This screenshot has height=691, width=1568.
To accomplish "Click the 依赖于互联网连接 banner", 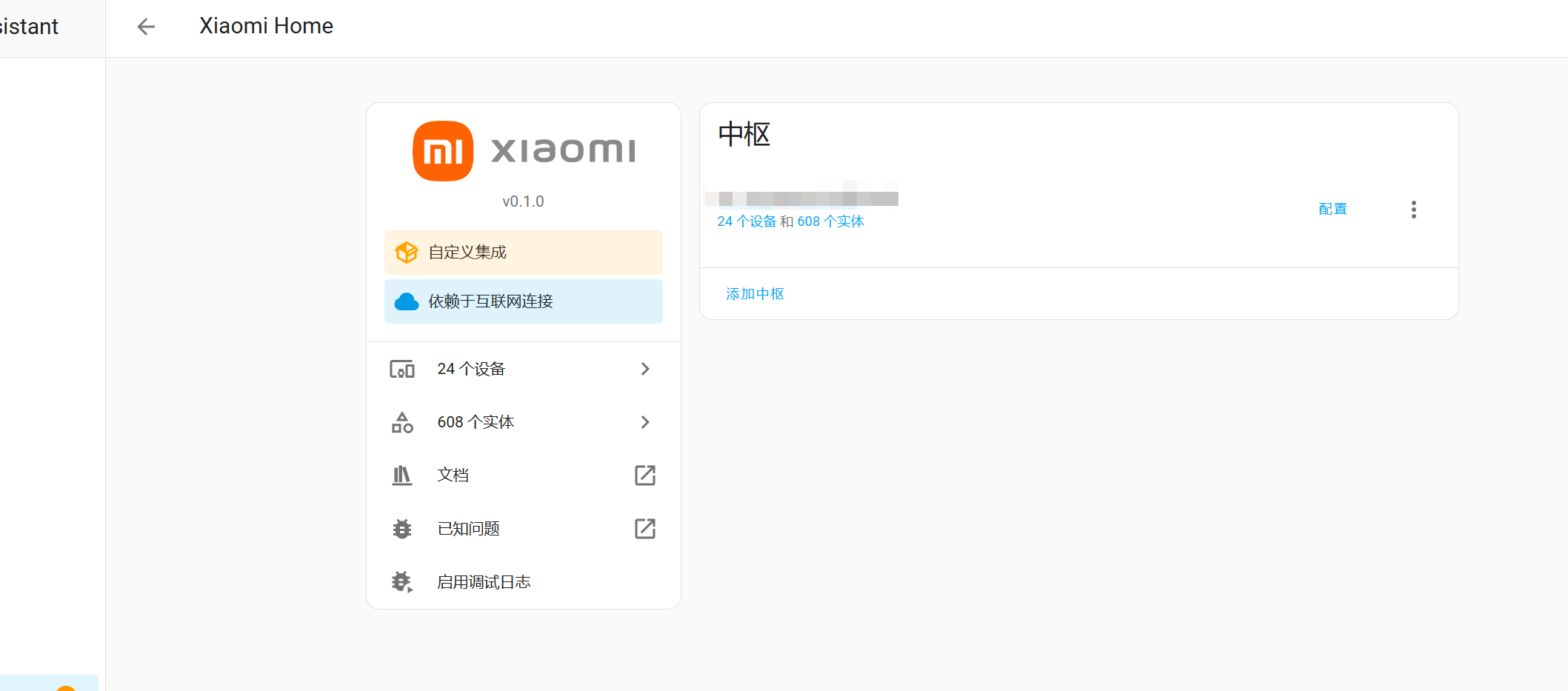I will 524,301.
